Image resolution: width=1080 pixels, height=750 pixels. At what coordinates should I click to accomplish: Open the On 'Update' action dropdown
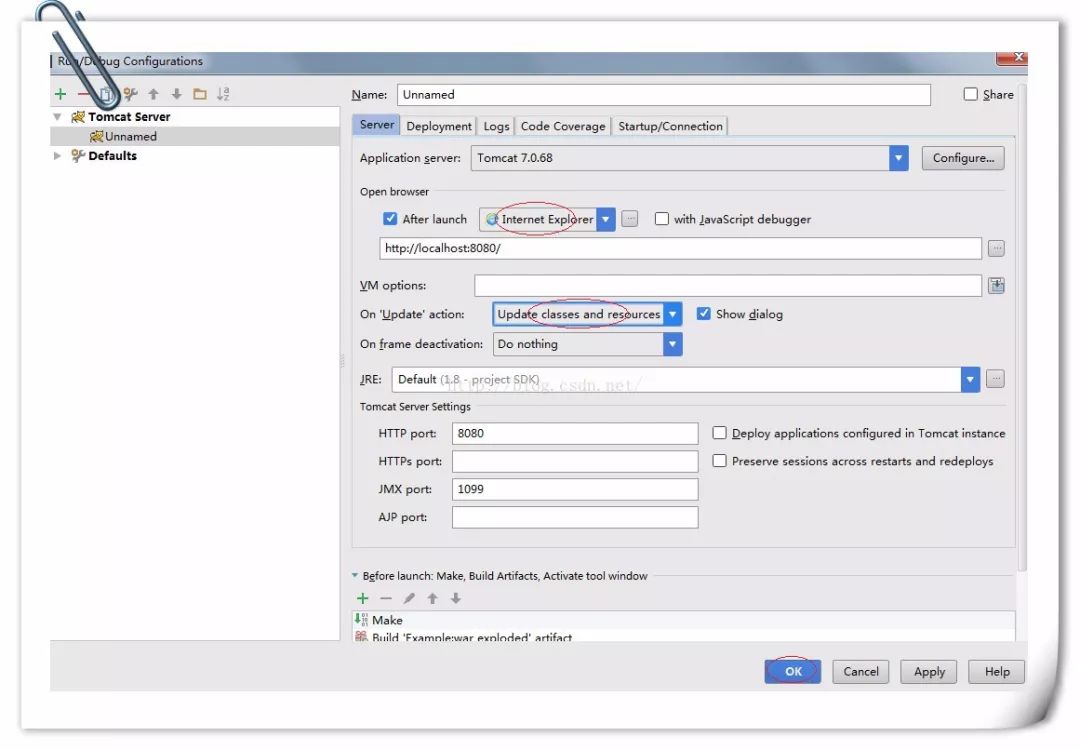[673, 314]
